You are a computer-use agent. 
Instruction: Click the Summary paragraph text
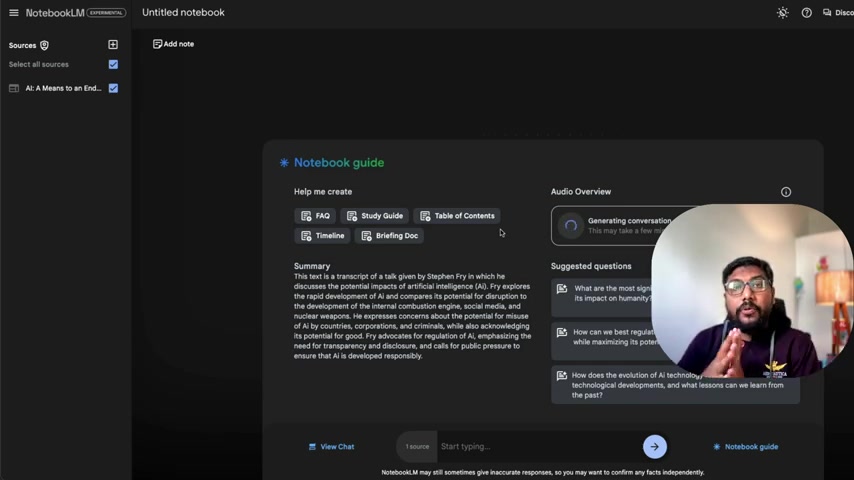point(412,316)
